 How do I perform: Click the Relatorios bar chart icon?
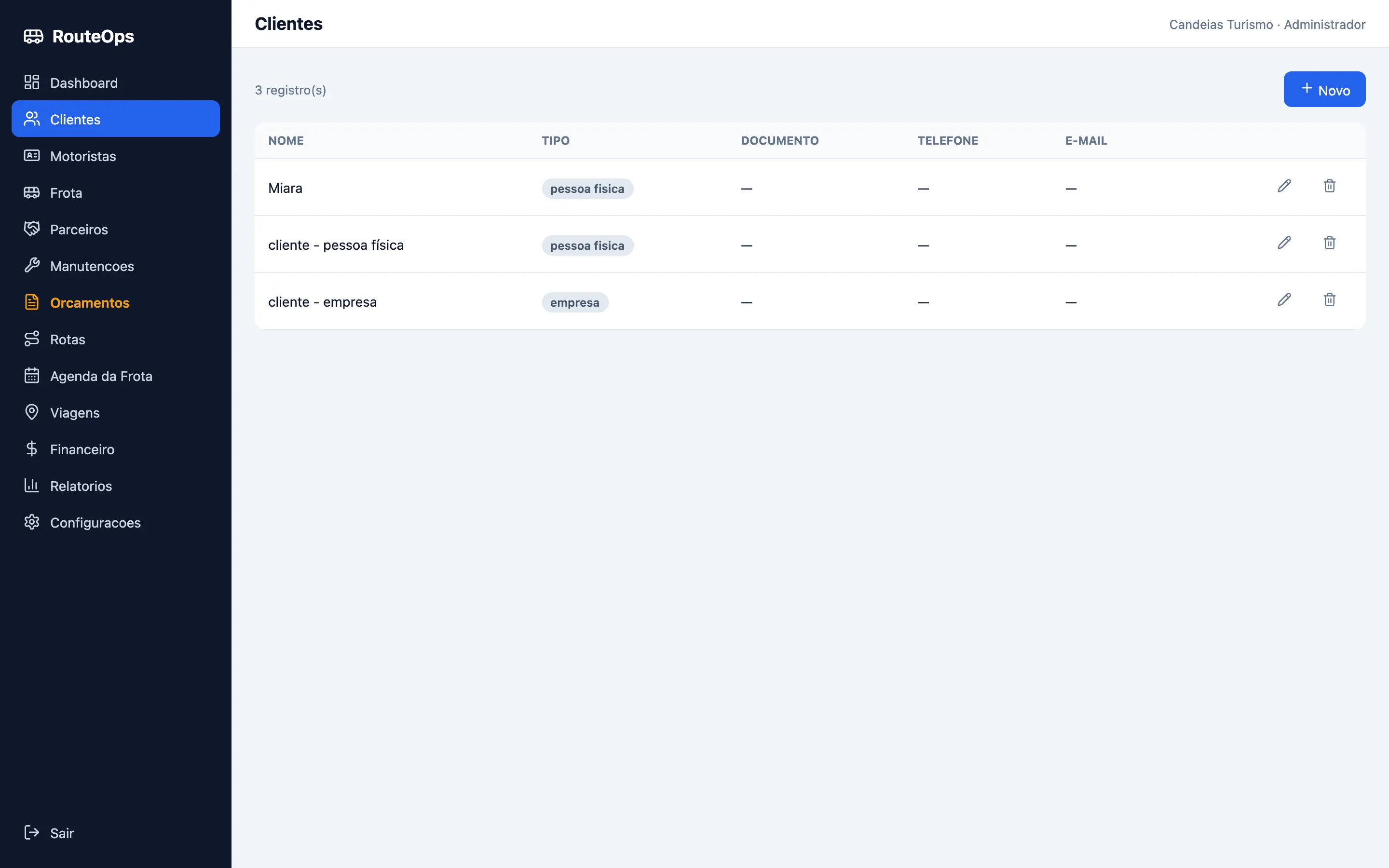pos(31,486)
